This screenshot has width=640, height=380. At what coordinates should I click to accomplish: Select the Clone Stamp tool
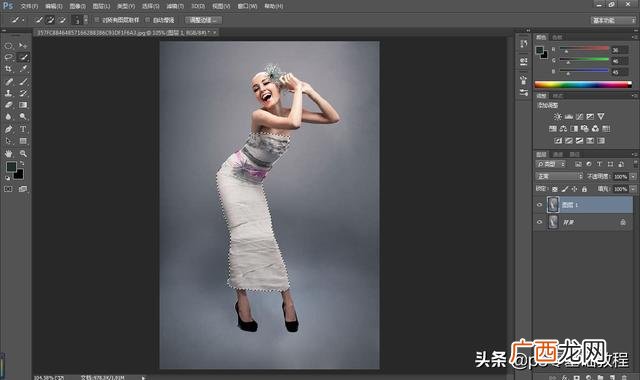(9, 93)
